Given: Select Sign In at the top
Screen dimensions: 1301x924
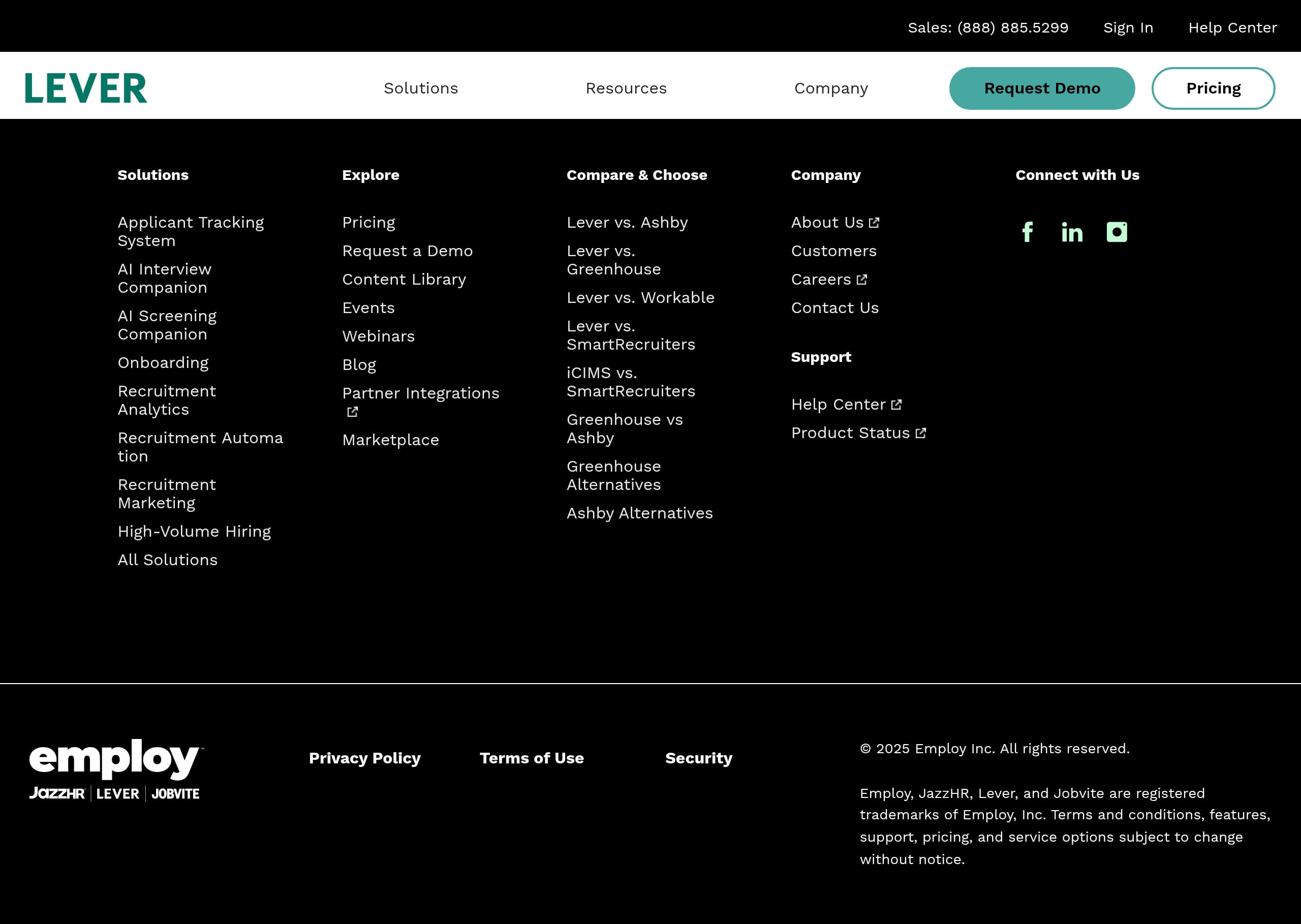Looking at the screenshot, I should 1128,27.
